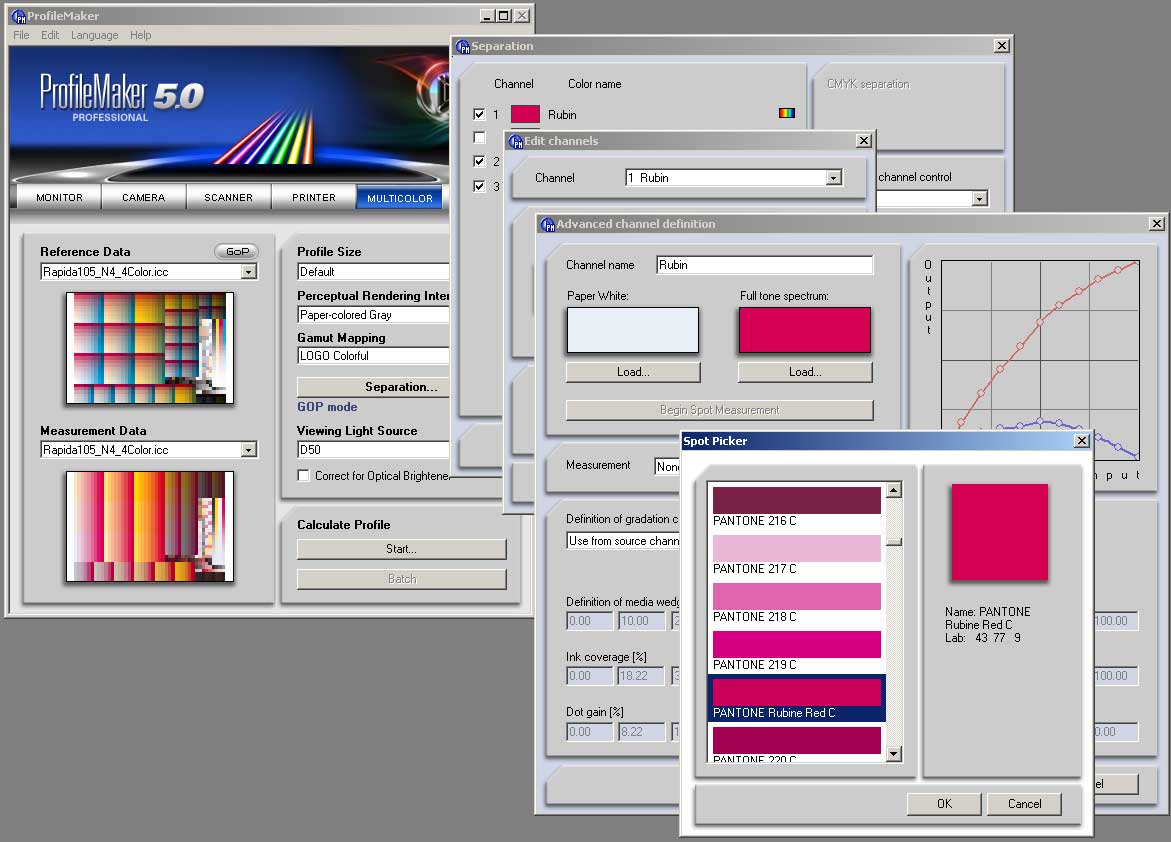Toggle channel 1 Rubin checkbox in Separation
The height and width of the screenshot is (842, 1171).
tap(479, 114)
